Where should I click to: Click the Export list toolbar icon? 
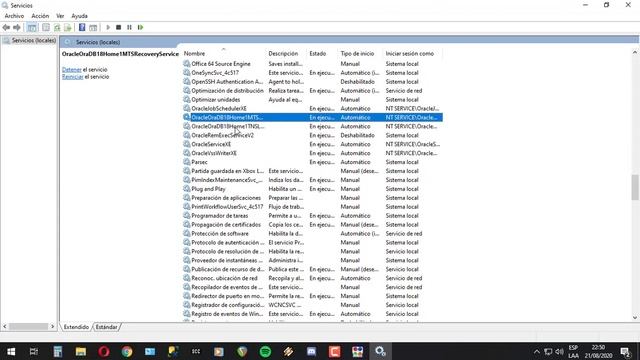pos(68,27)
